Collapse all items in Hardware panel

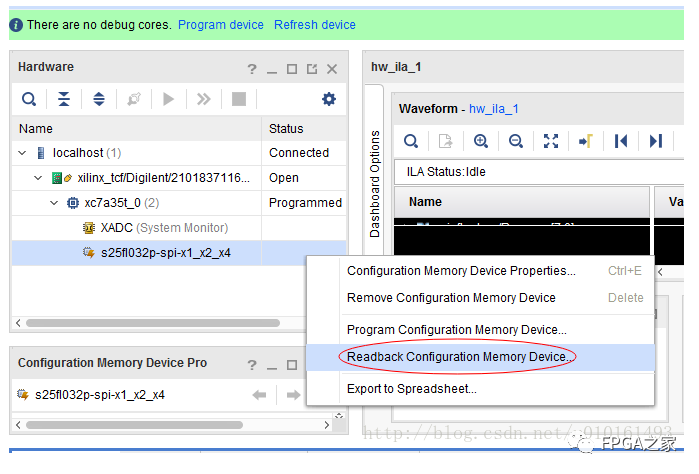point(64,99)
